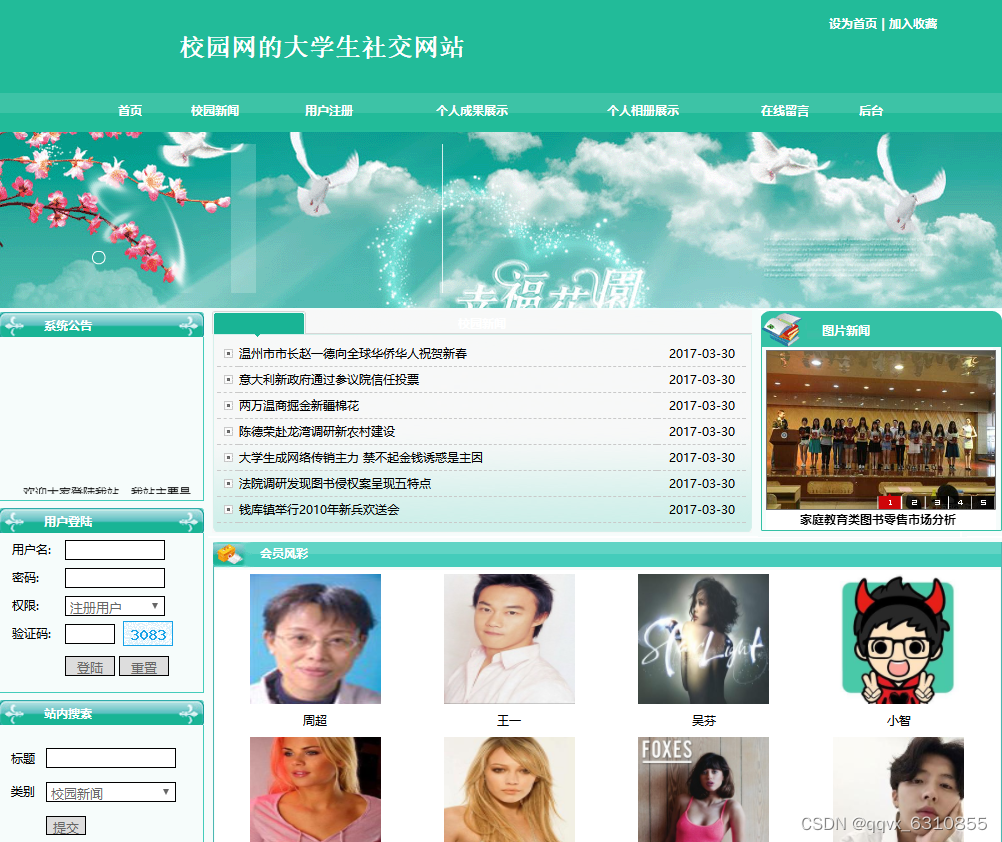Open 在线留言 in the navigation bar
This screenshot has height=842, width=1002.
(784, 111)
